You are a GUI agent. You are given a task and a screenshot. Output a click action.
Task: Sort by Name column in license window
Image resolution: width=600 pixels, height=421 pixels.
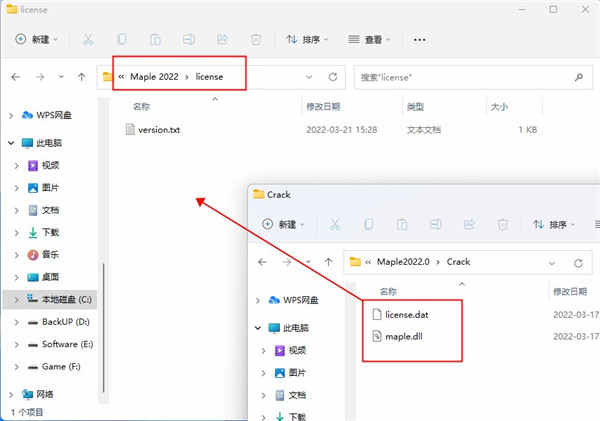141,107
